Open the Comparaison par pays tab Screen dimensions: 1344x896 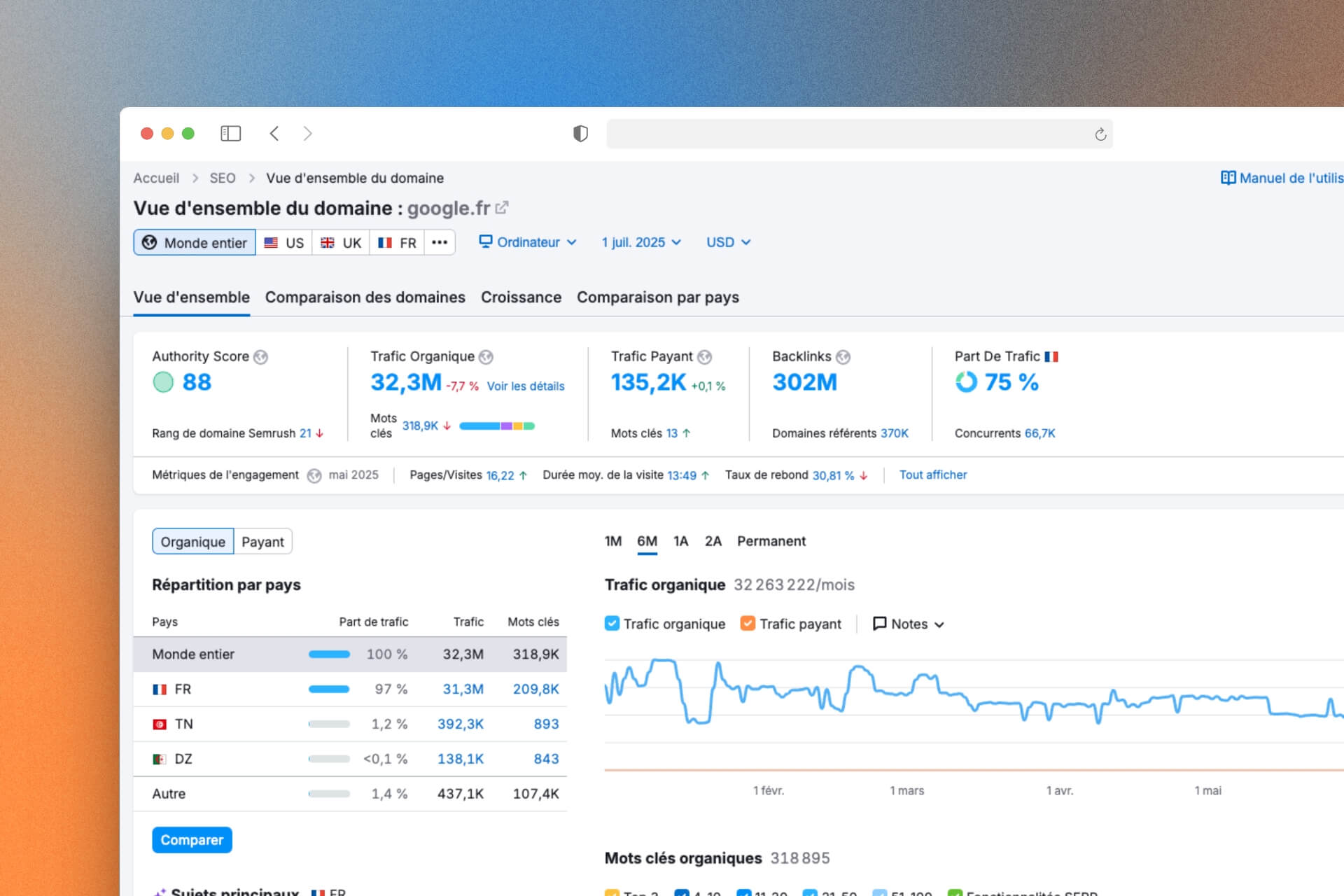[658, 297]
